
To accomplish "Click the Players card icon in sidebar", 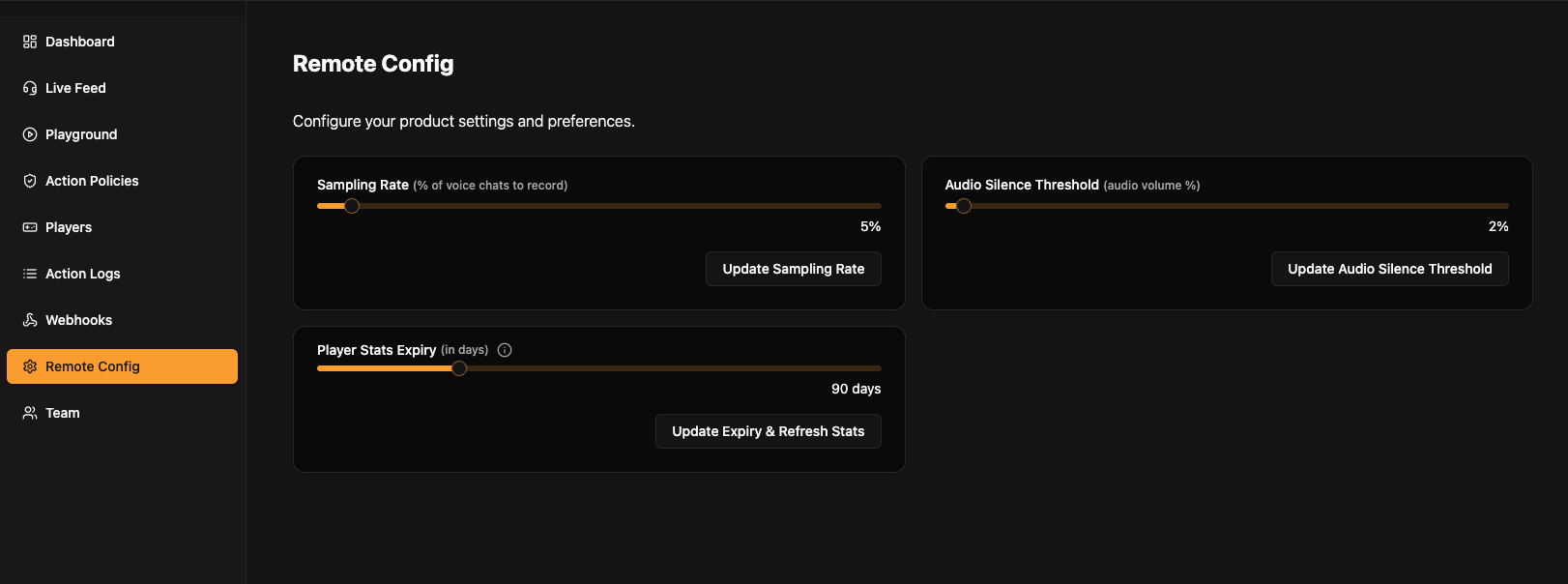I will tap(29, 227).
